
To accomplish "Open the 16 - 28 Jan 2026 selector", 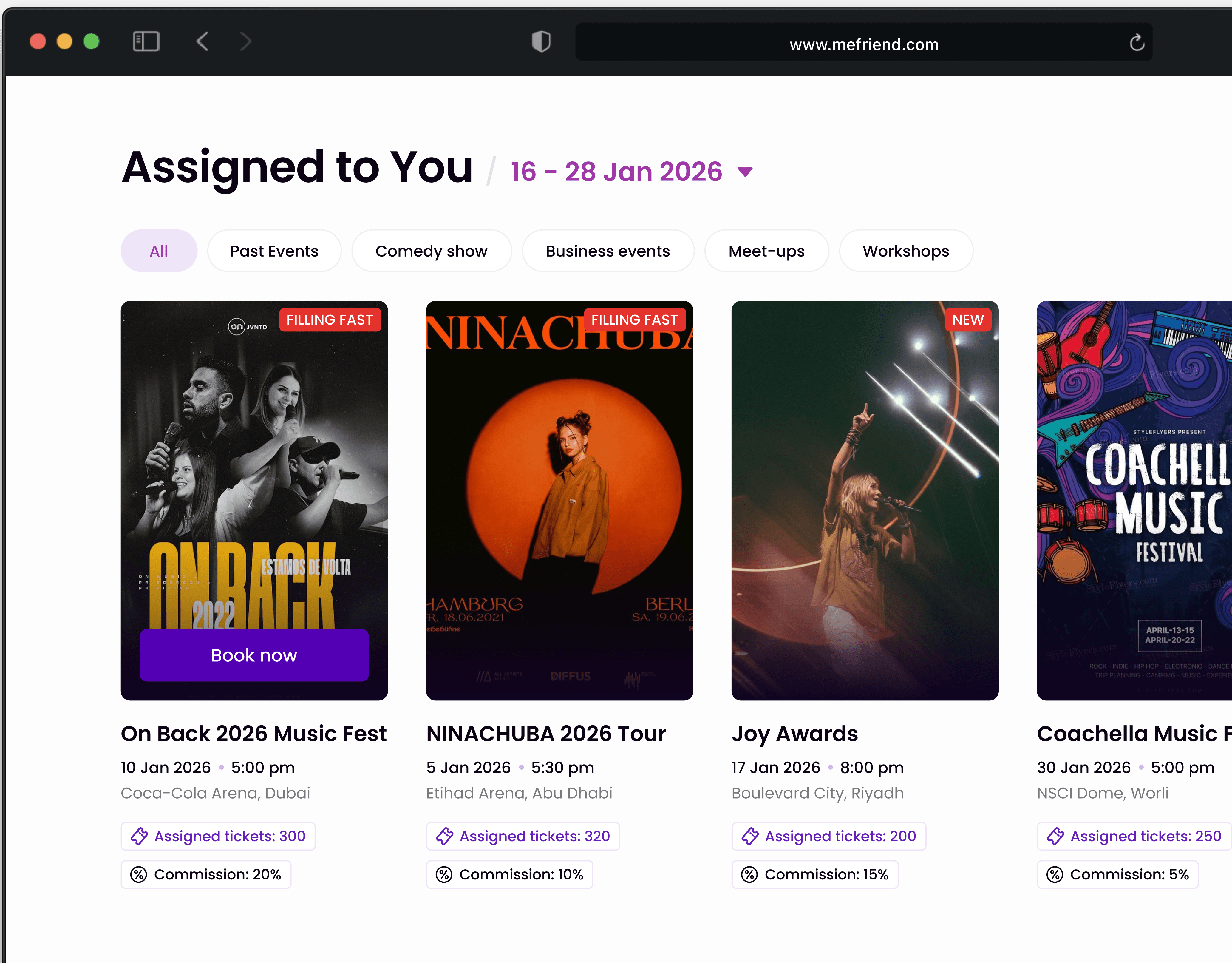I will (616, 172).
